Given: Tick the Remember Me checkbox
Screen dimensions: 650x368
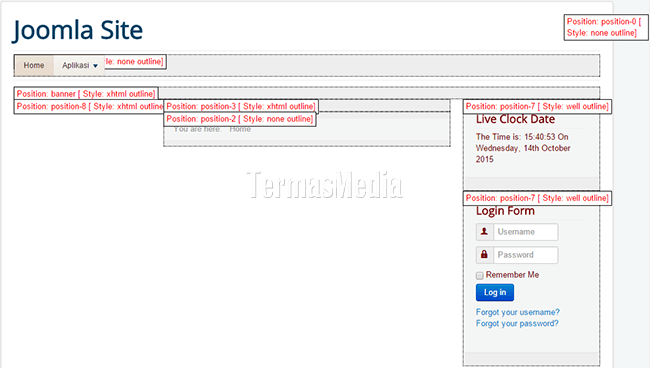Looking at the screenshot, I should (x=480, y=275).
